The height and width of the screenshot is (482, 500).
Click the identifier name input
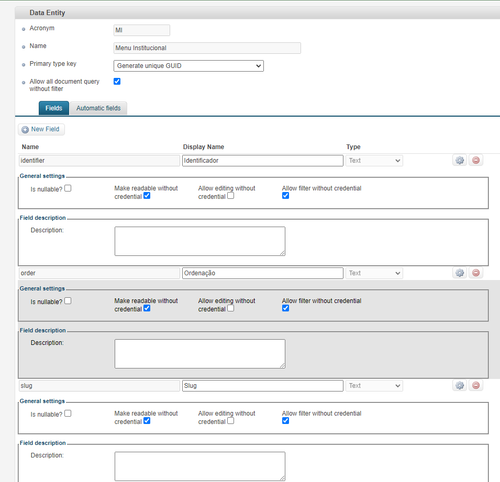(x=99, y=161)
